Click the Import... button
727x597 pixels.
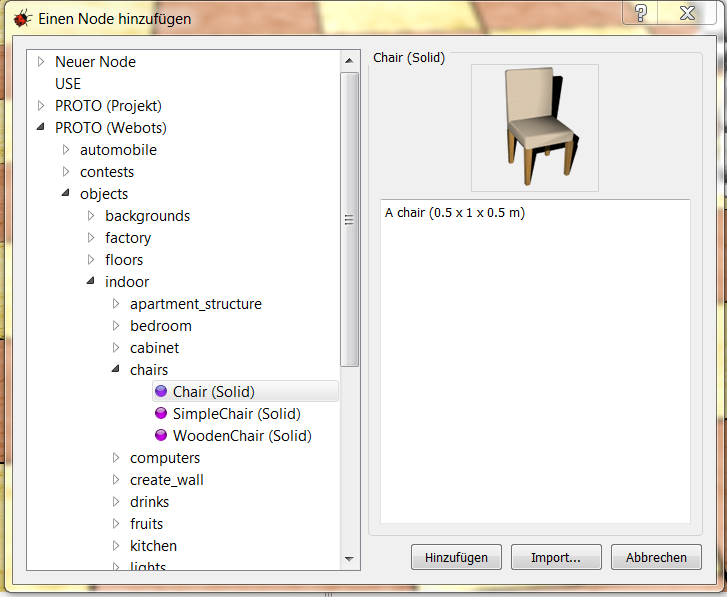click(x=556, y=557)
